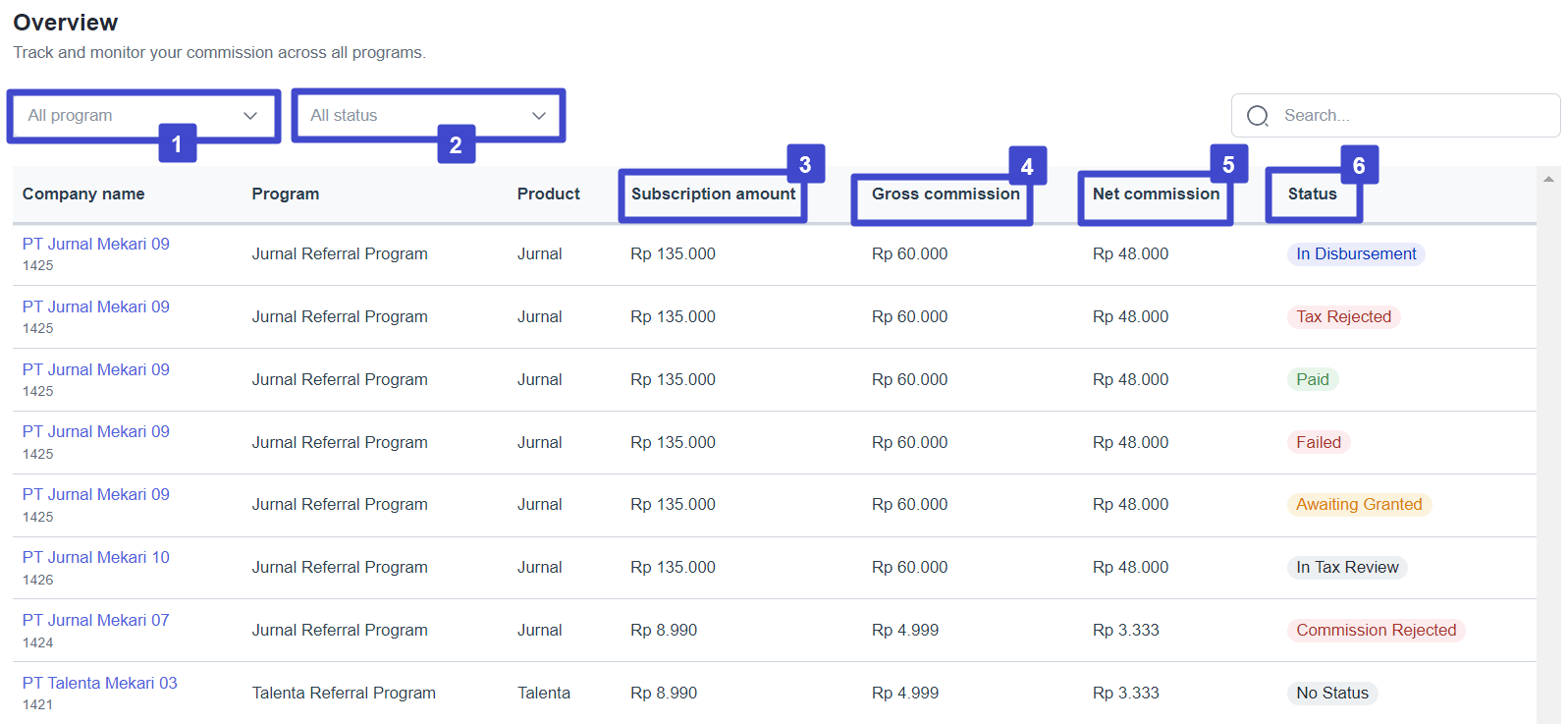Open PT Jurnal Mekari 07 company link

pyautogui.click(x=96, y=621)
